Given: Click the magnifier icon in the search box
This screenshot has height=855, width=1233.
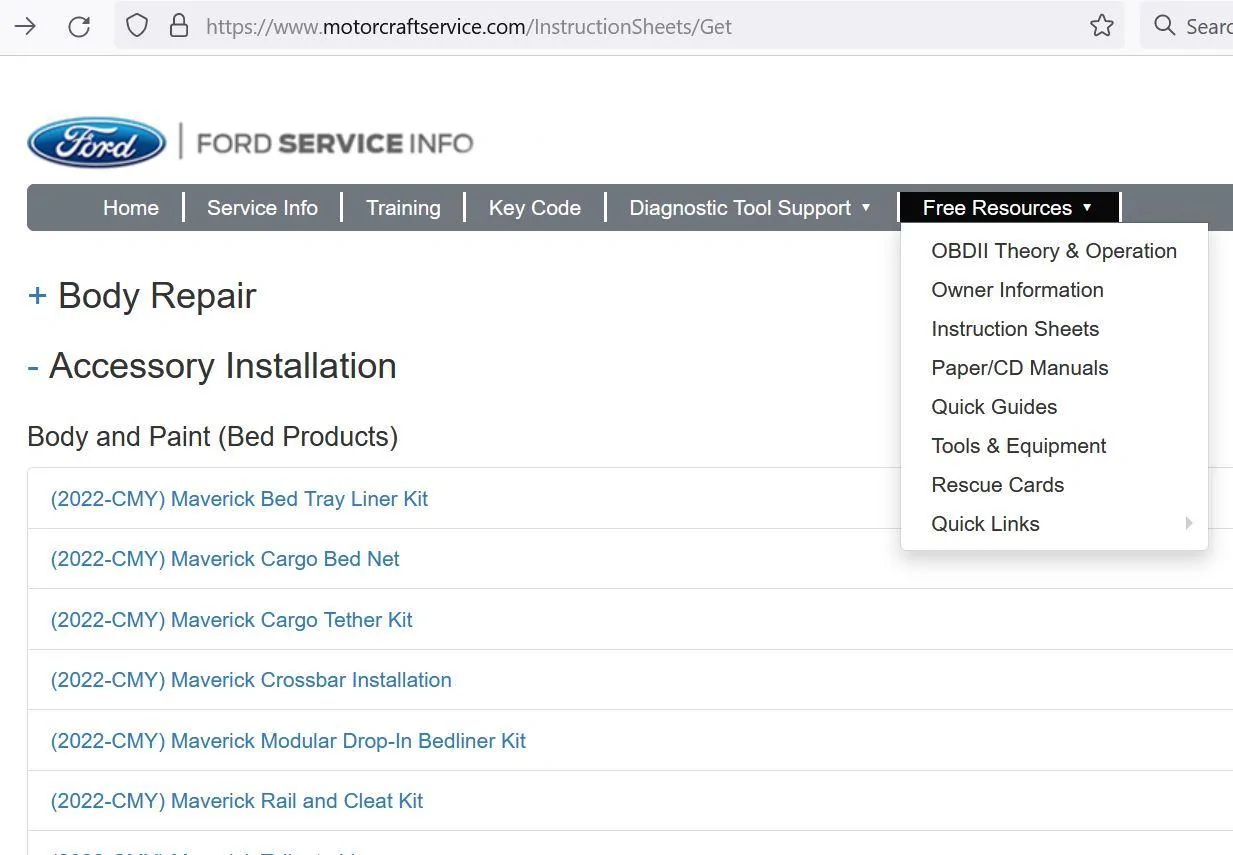Looking at the screenshot, I should pos(1164,26).
